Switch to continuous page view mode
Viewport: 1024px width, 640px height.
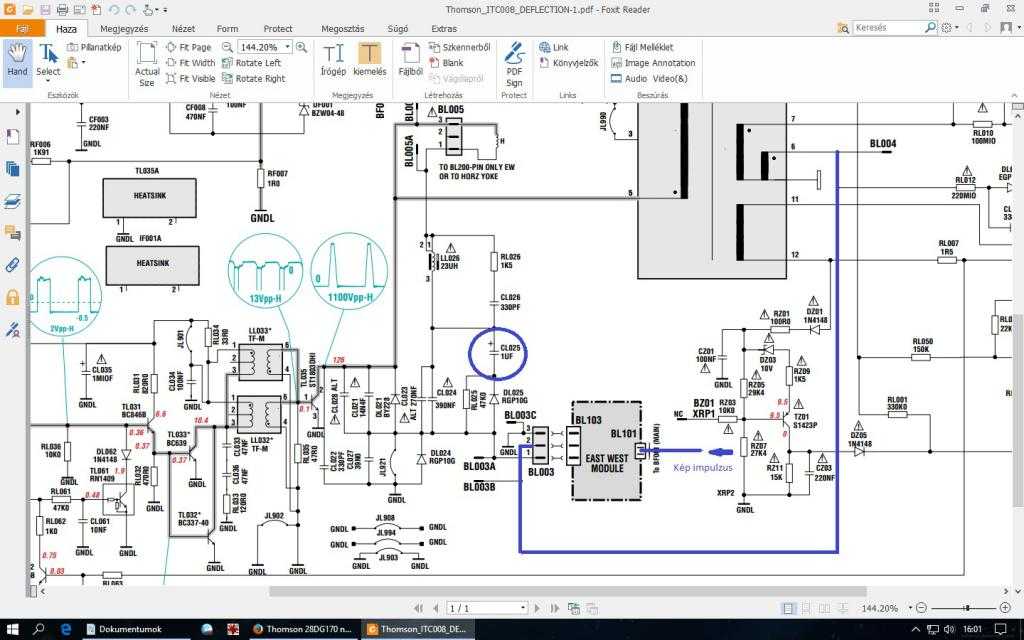point(807,608)
